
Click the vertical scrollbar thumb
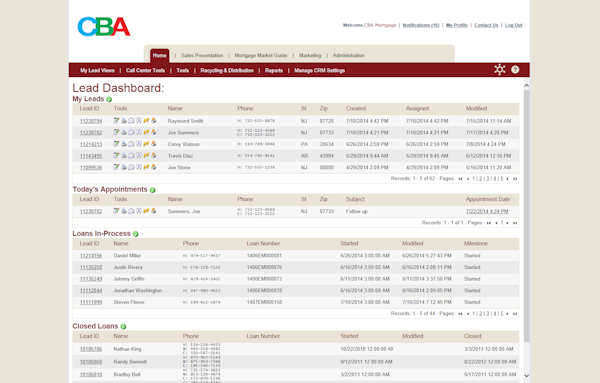(527, 216)
